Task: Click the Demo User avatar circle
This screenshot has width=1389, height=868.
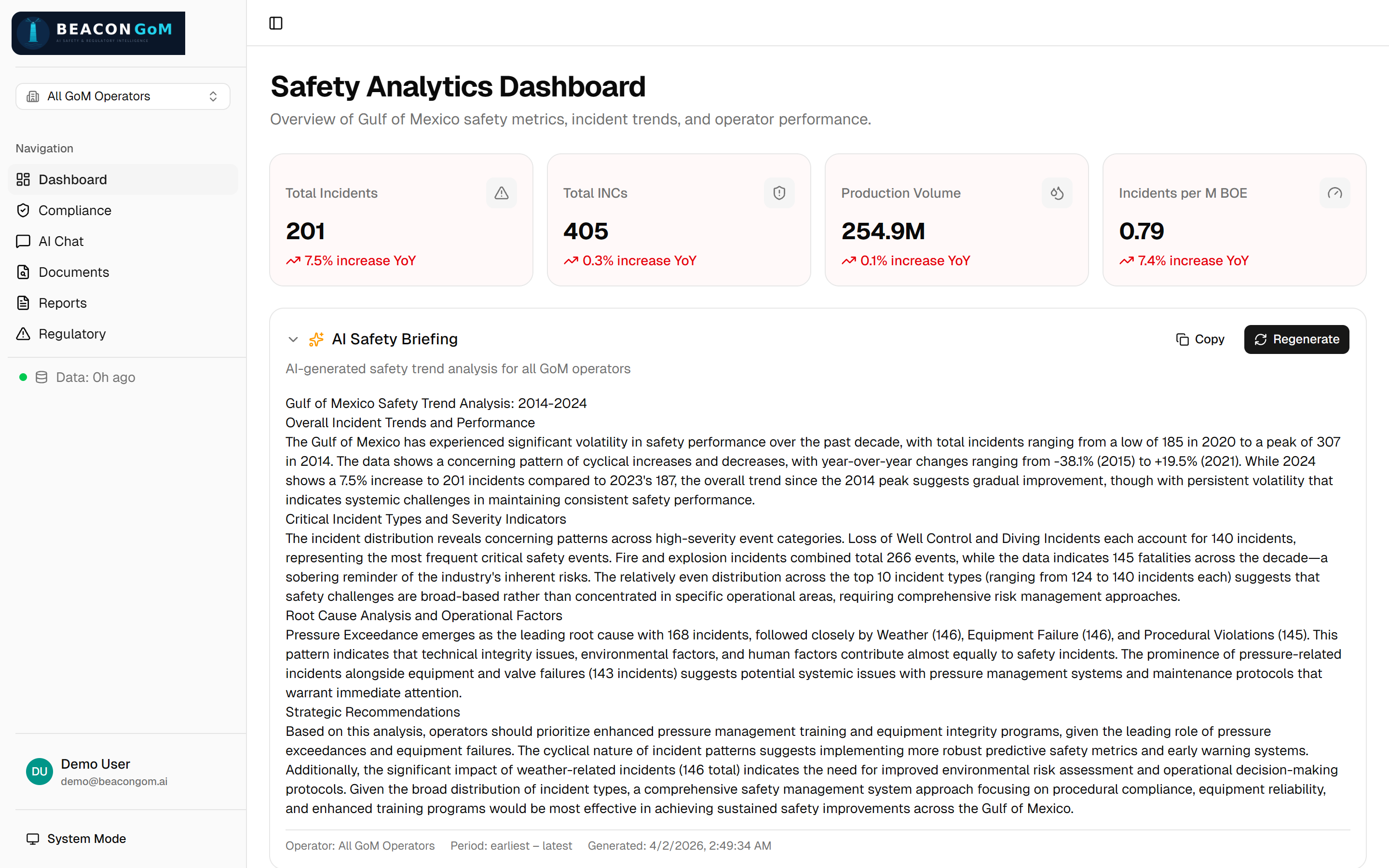Action: 39,772
